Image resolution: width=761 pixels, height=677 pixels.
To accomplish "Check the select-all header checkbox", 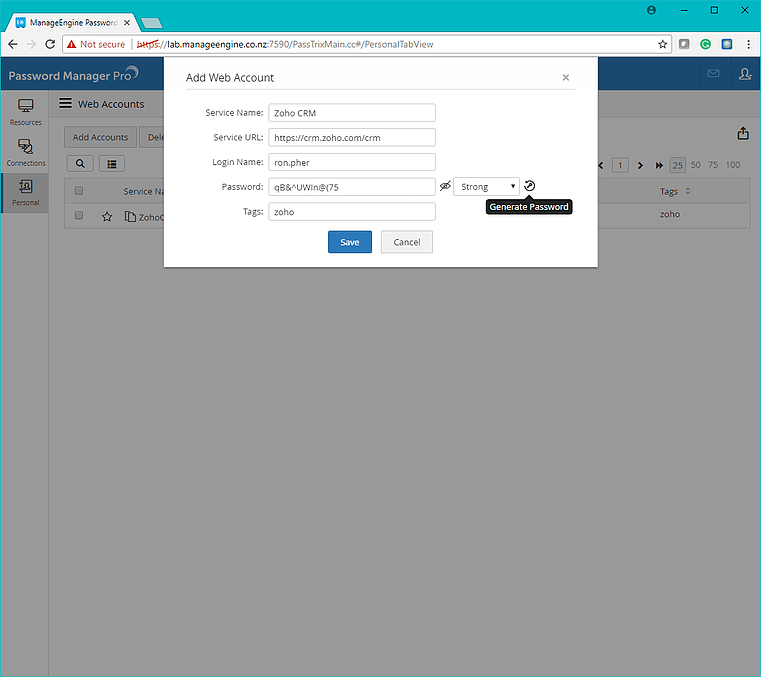I will [x=79, y=191].
